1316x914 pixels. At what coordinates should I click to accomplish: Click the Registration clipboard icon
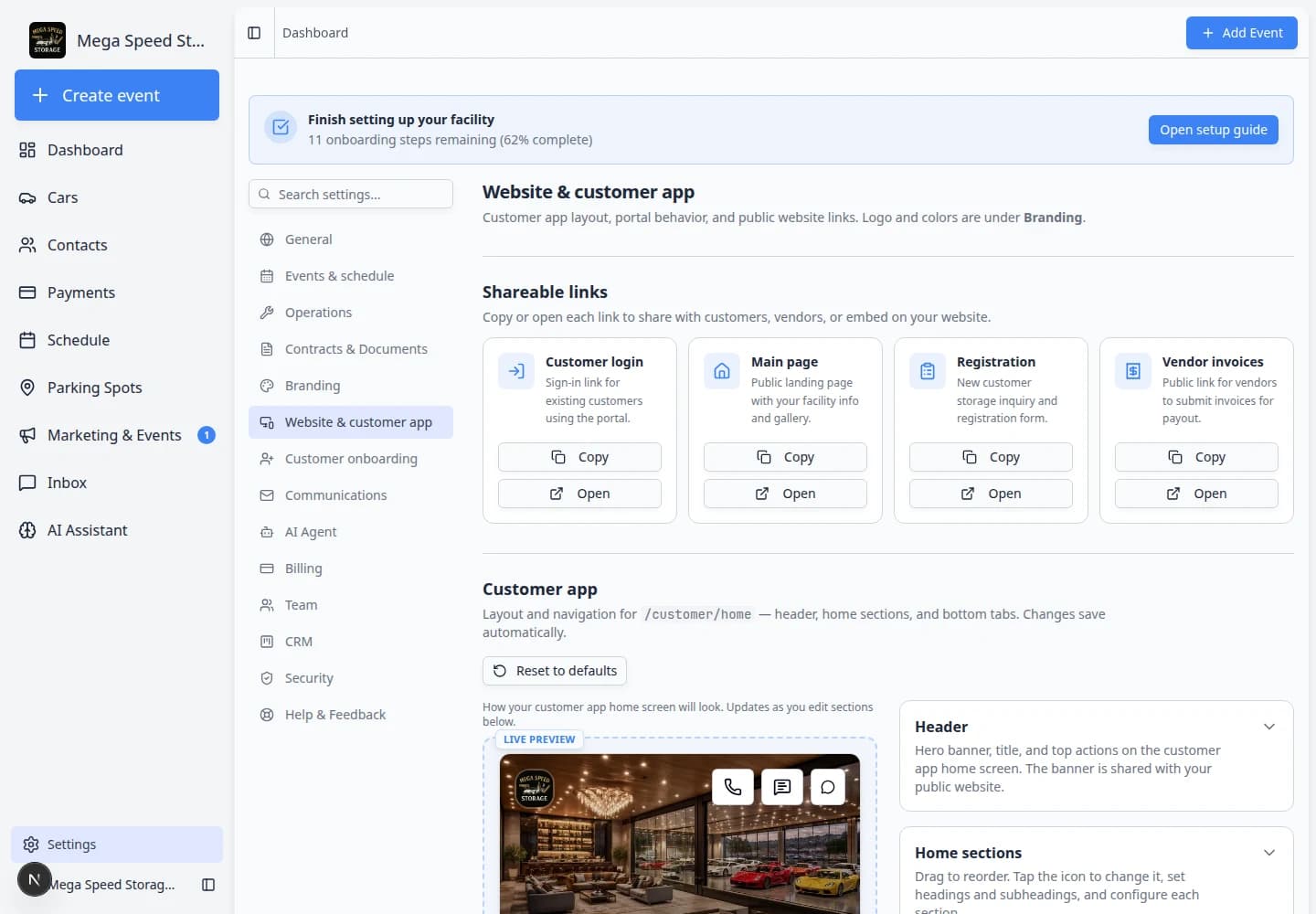[x=928, y=371]
